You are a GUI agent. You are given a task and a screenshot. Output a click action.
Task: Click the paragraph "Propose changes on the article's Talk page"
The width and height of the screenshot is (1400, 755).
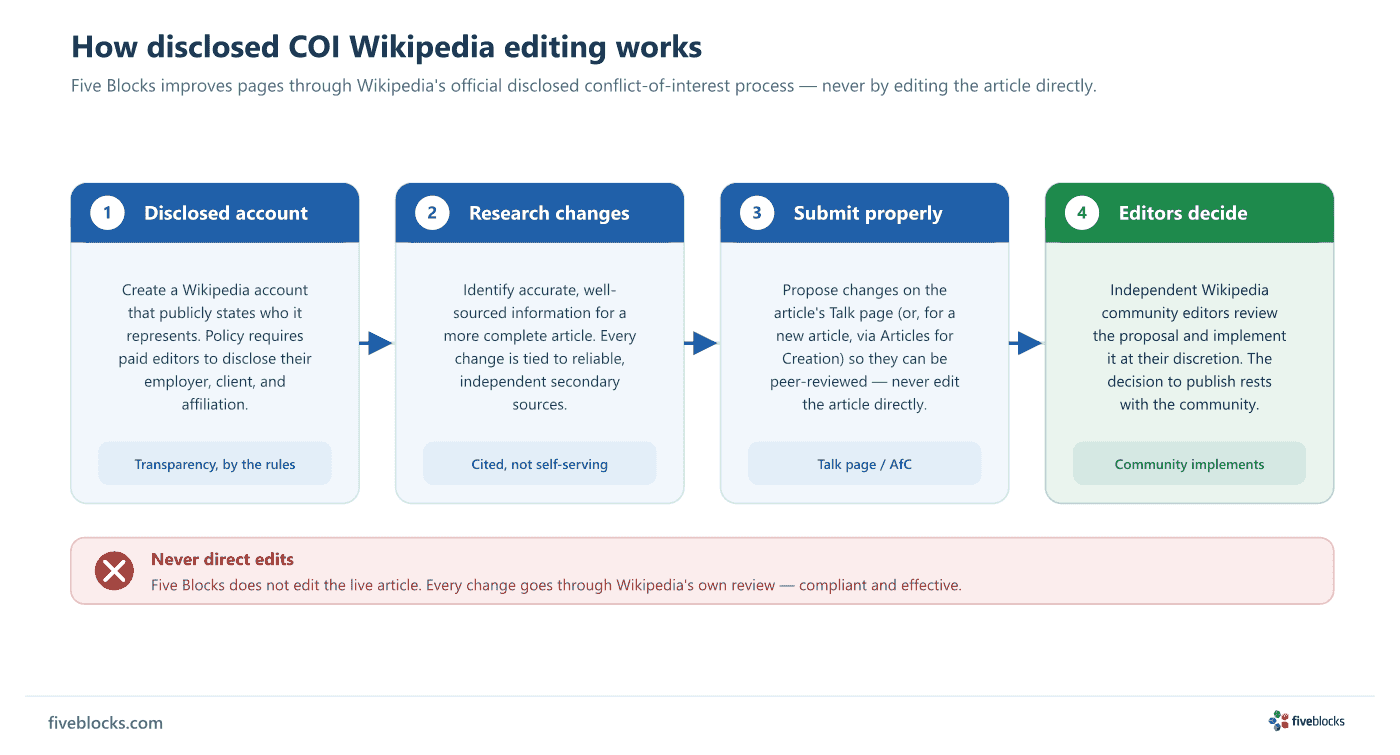point(865,347)
